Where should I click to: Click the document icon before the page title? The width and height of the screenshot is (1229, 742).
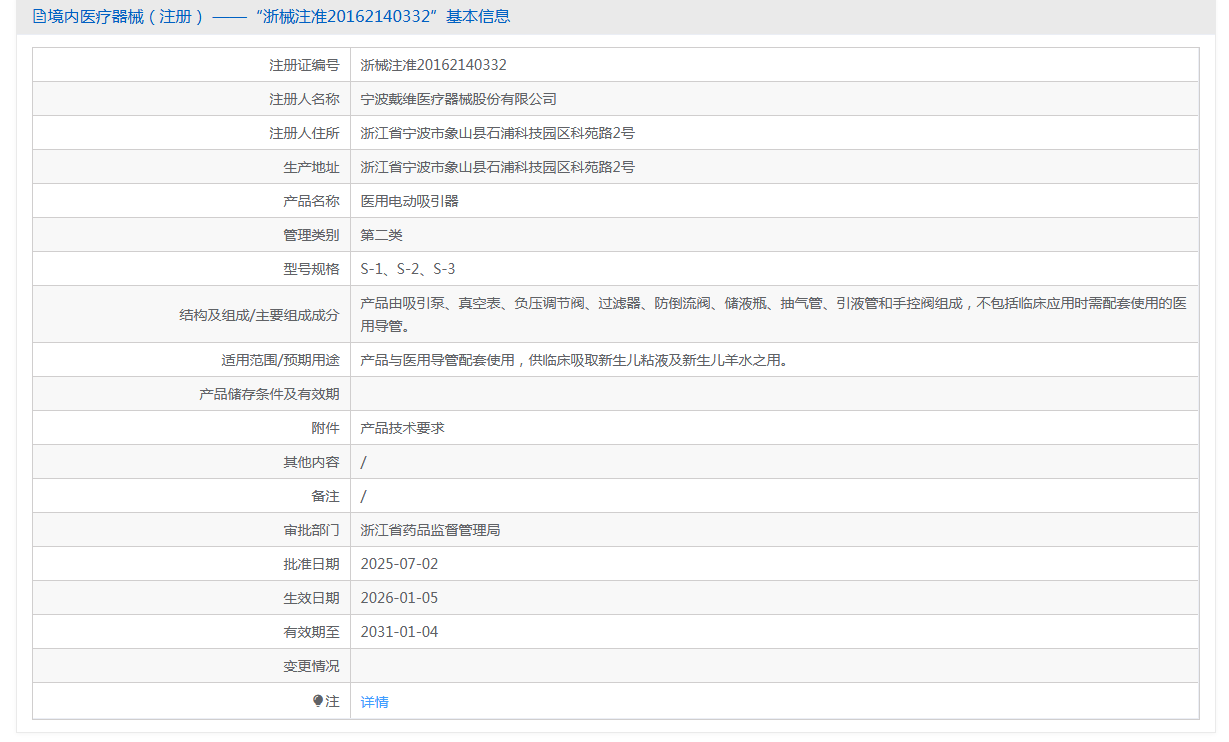39,17
